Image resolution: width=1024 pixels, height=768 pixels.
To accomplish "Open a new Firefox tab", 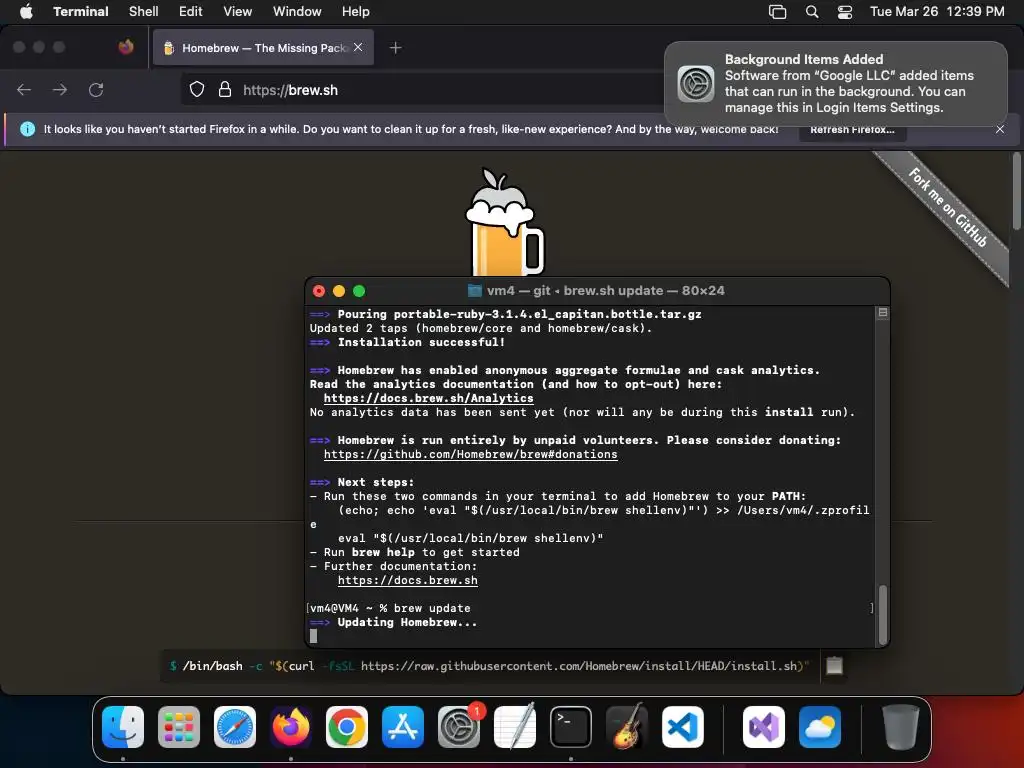I will coord(395,48).
